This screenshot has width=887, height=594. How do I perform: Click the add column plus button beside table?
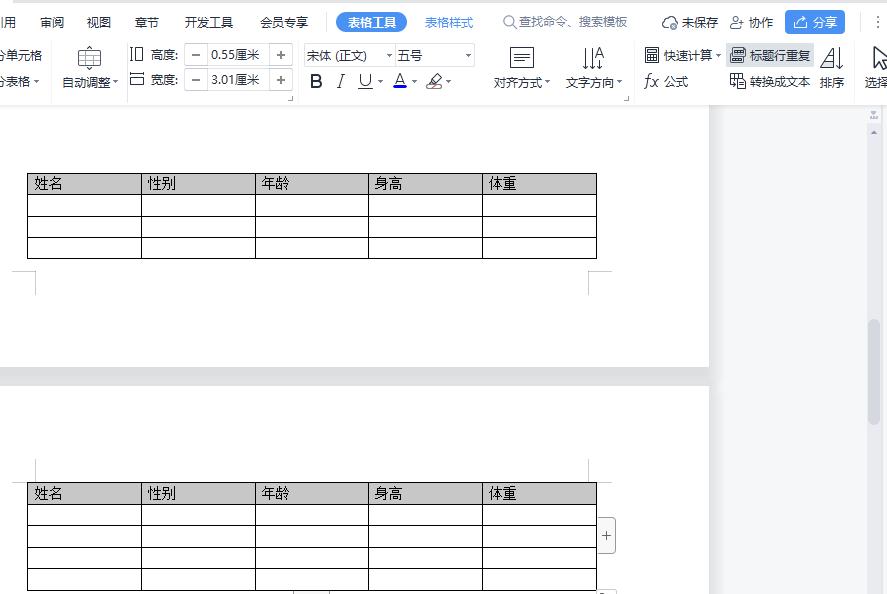click(606, 535)
